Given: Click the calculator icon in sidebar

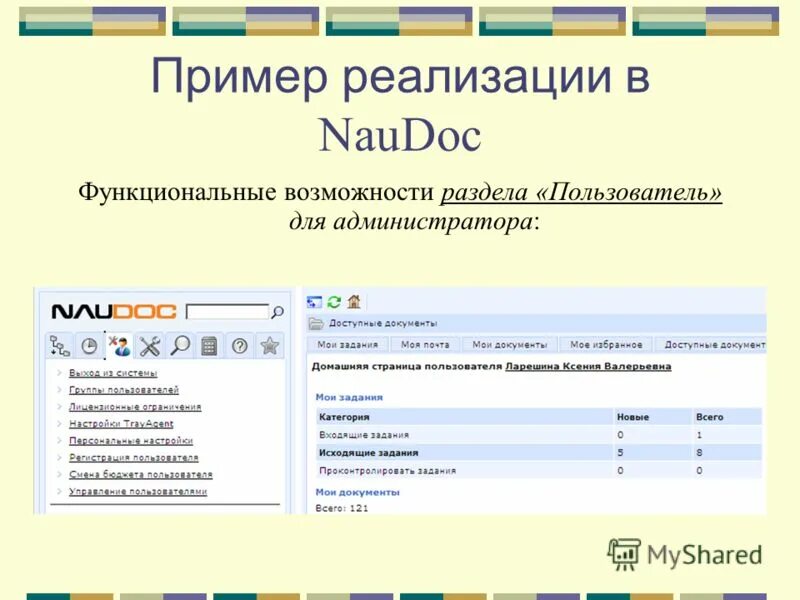Looking at the screenshot, I should pyautogui.click(x=208, y=347).
